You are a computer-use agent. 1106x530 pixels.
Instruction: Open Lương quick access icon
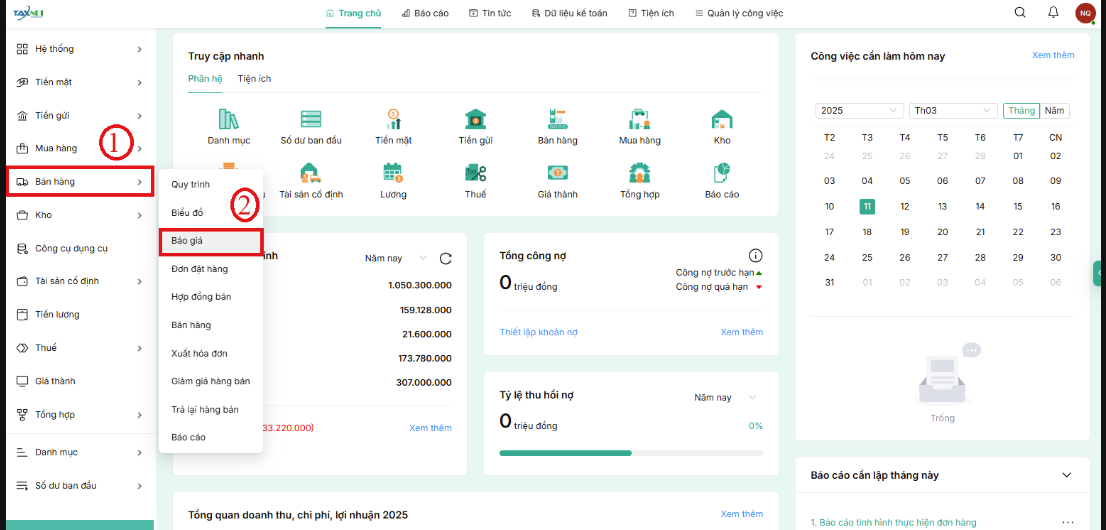pos(394,172)
